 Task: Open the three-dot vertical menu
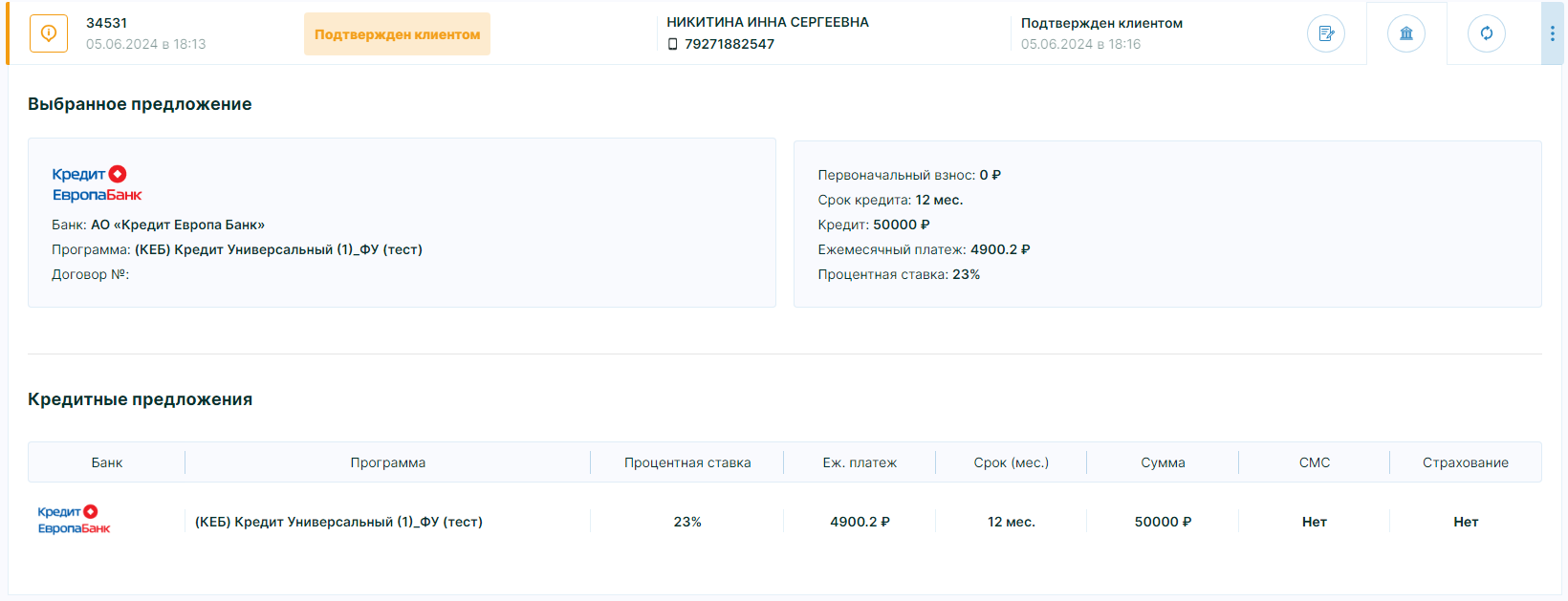pos(1552,33)
